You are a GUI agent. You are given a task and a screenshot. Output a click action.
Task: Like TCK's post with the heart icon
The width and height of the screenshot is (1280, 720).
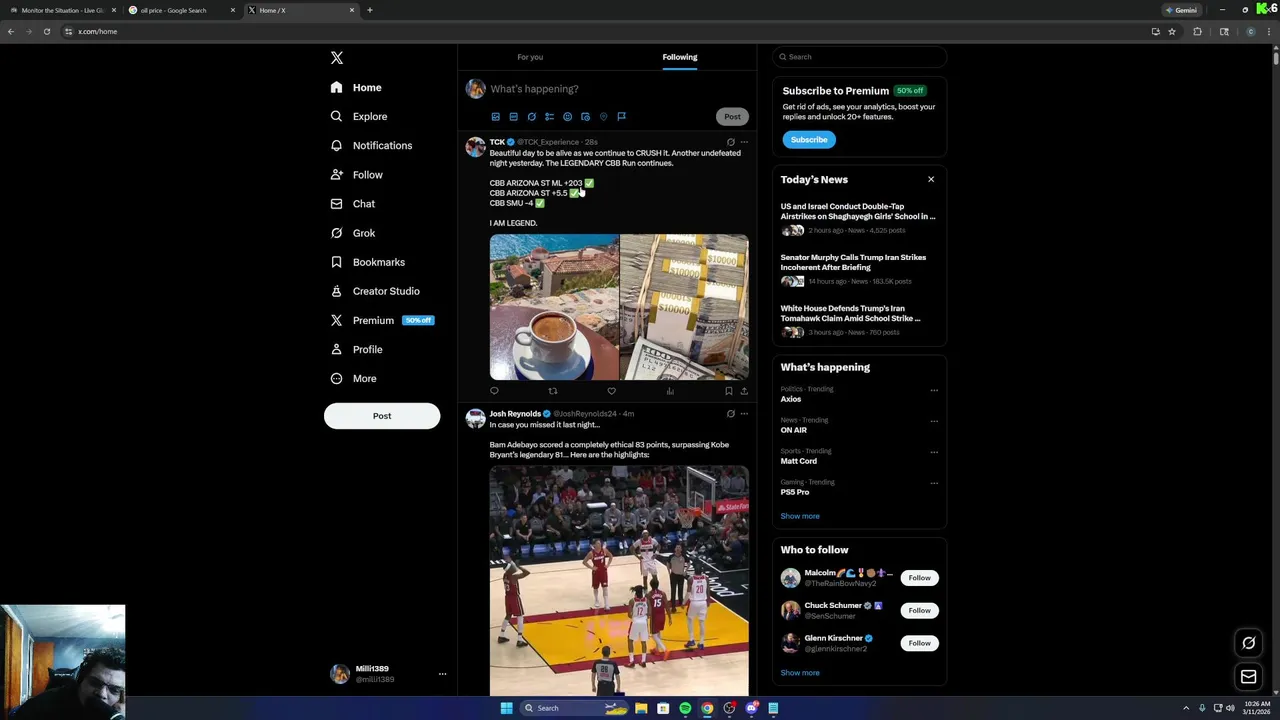(x=611, y=391)
